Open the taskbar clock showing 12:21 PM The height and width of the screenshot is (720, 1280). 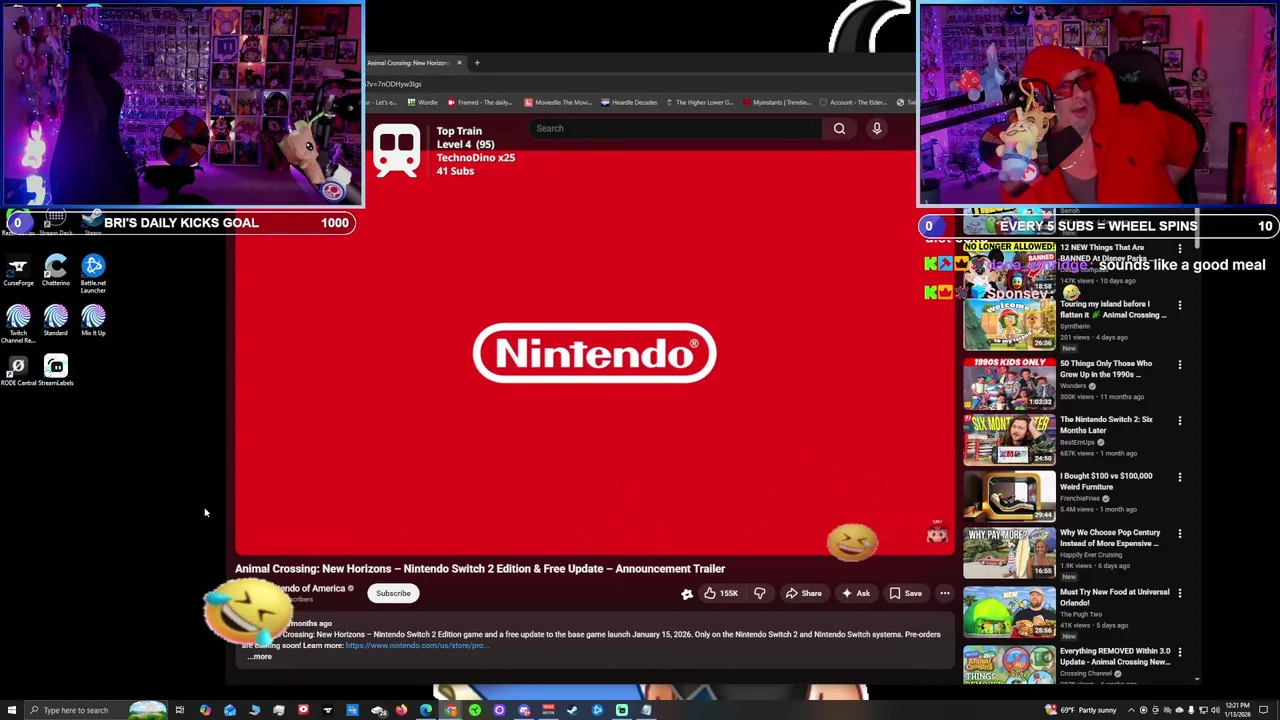click(x=1238, y=710)
